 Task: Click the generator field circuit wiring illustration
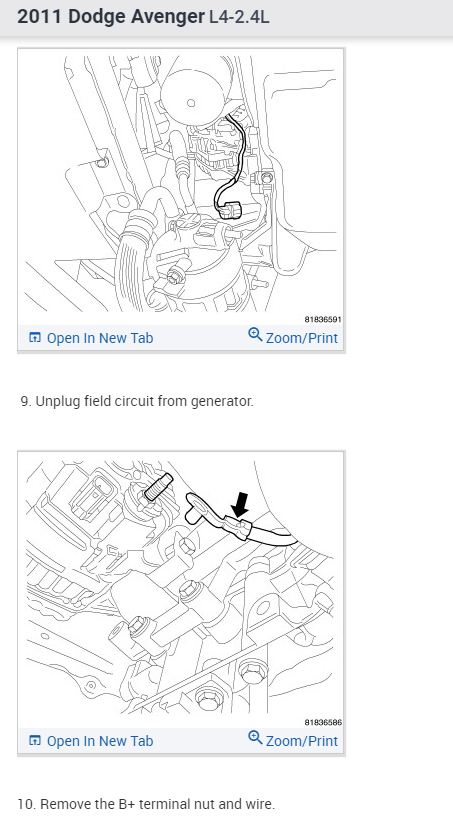[181, 185]
